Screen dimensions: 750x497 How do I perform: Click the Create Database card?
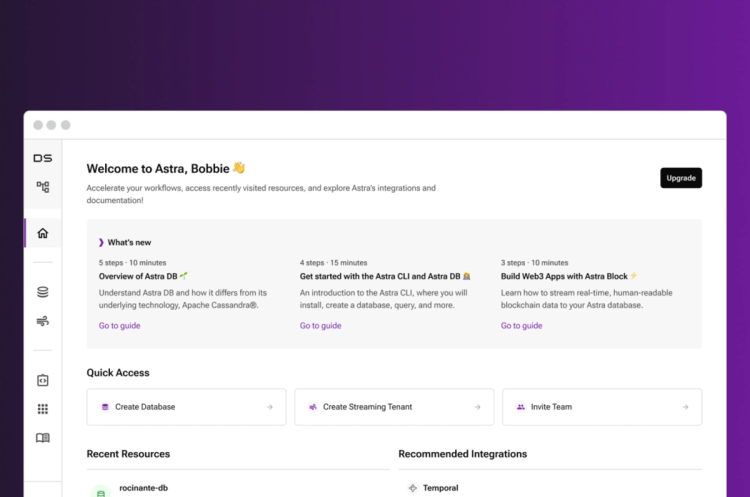tap(187, 407)
